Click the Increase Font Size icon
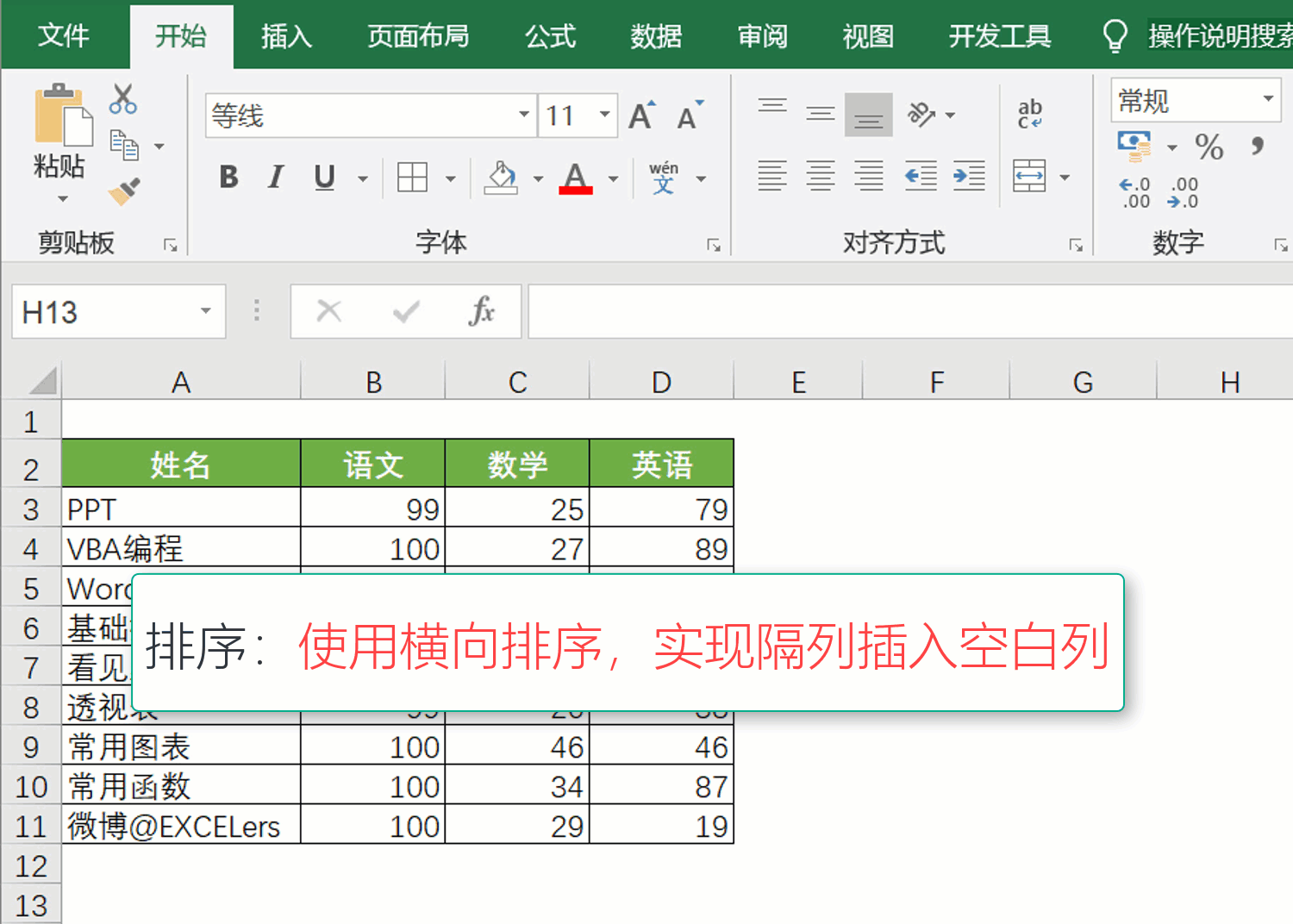The image size is (1293, 924). [642, 115]
